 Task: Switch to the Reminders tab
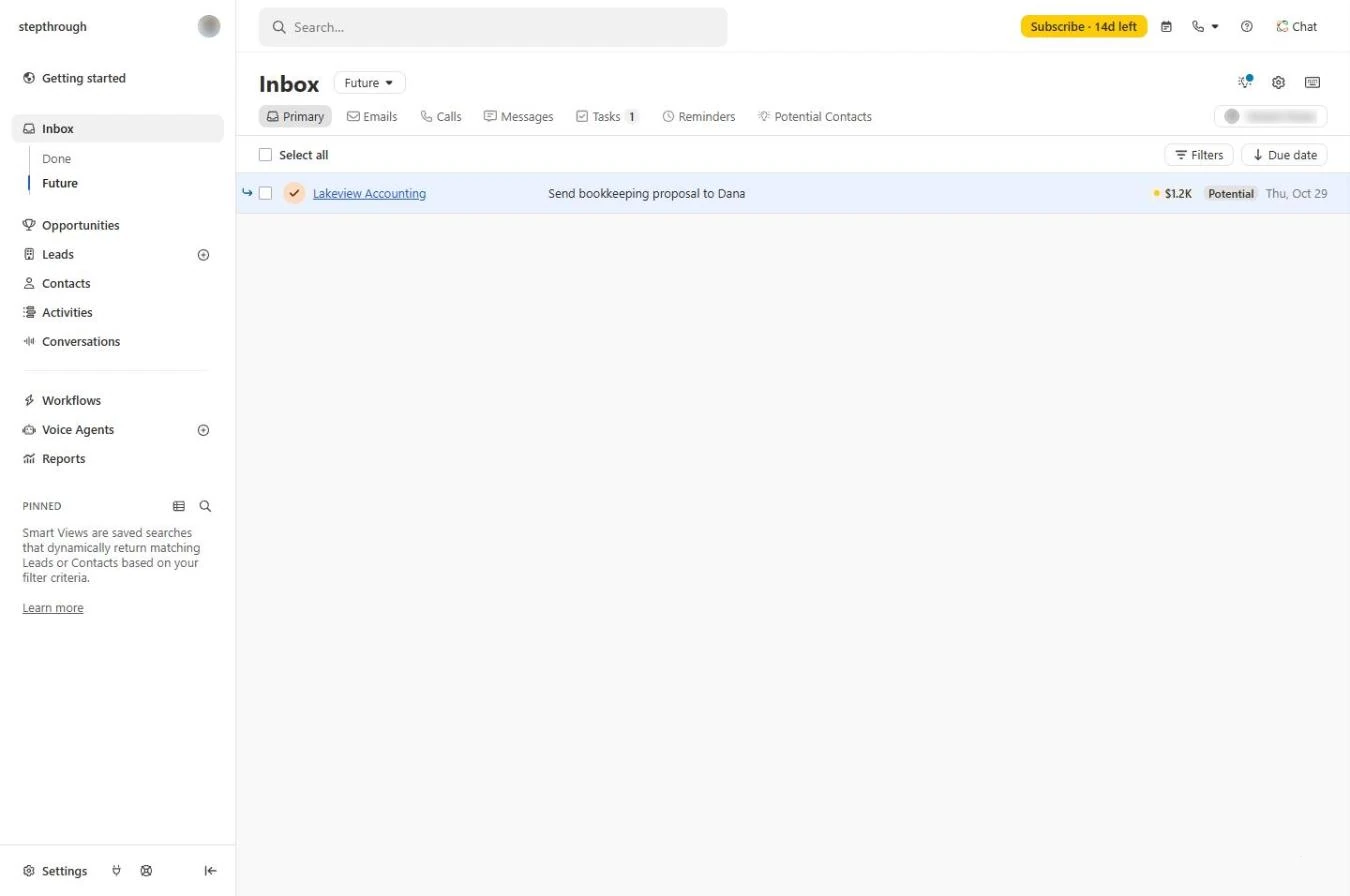click(x=699, y=117)
